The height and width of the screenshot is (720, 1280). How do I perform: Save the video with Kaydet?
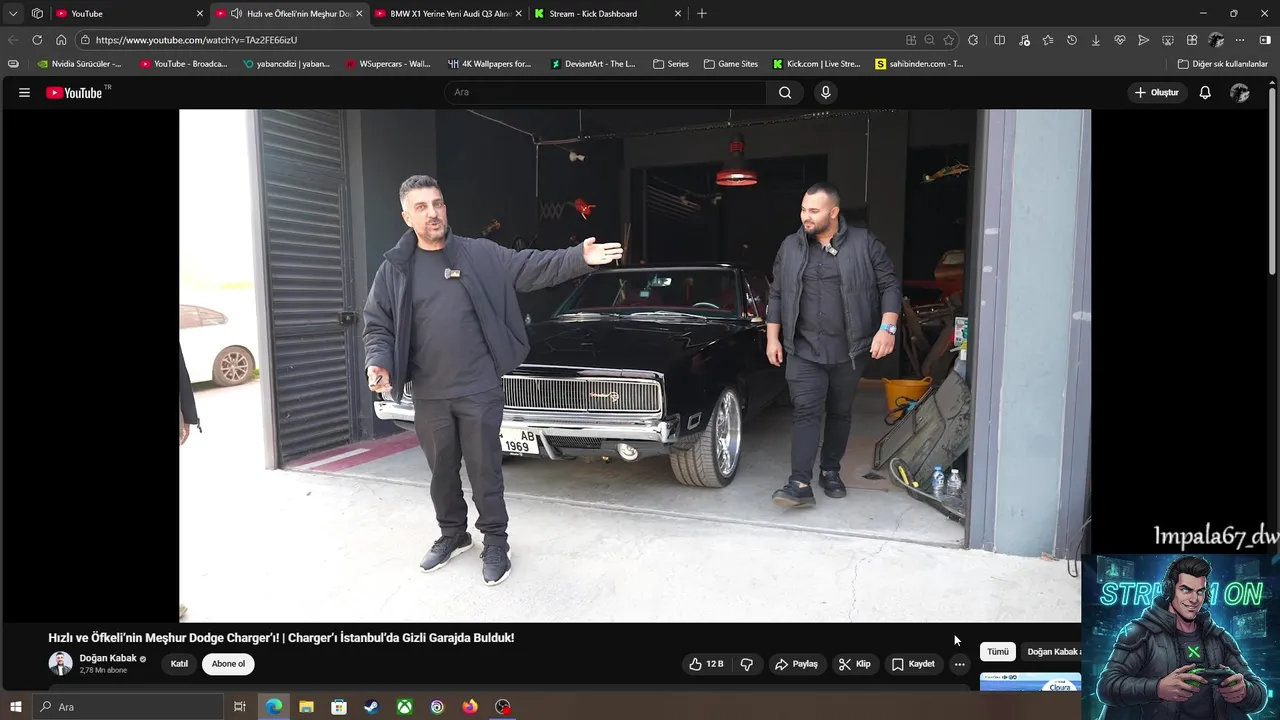913,664
